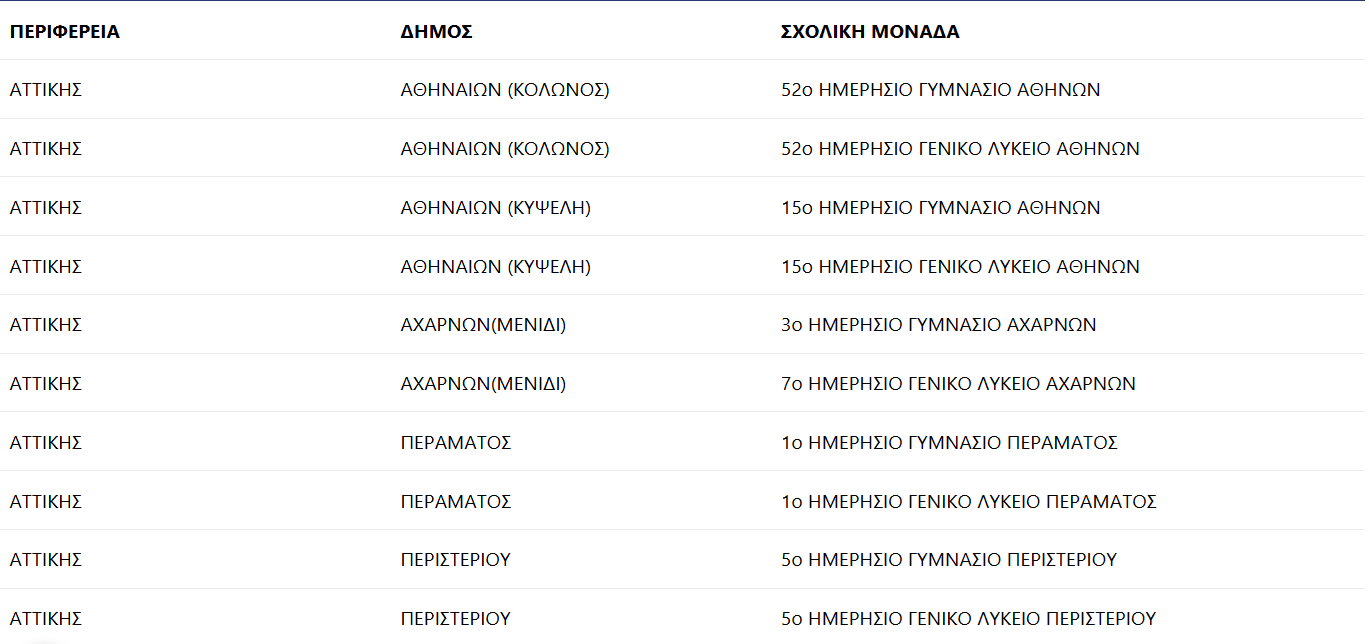Click 1ο ΗΜΕΡΗΣΙΟ ΓΕΝΙΚΟ ΛΥΚΕΙΟ ΠΕΡΑΜΑΤΟΣ school name
Image resolution: width=1369 pixels, height=644 pixels.
click(968, 502)
